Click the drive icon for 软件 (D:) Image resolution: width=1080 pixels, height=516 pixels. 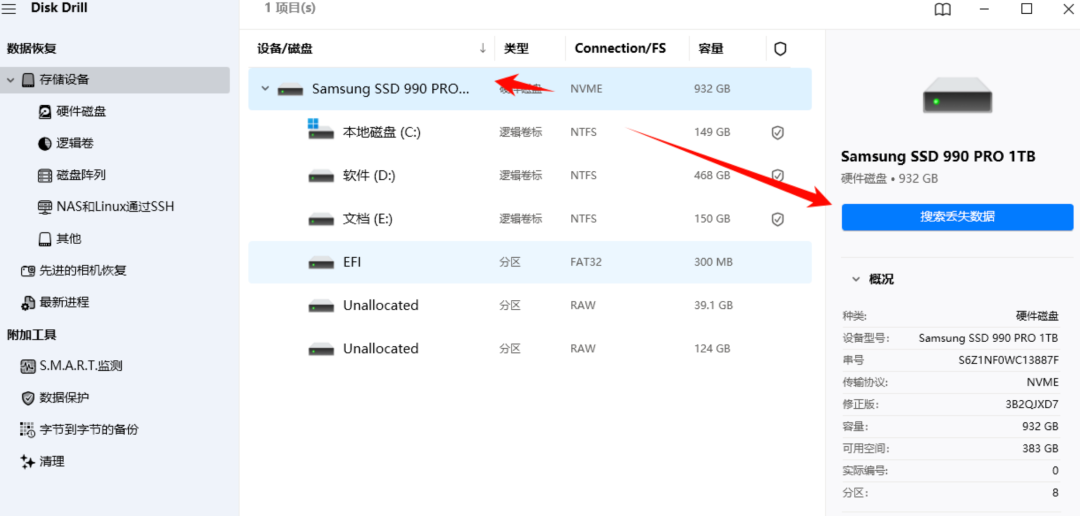[321, 176]
